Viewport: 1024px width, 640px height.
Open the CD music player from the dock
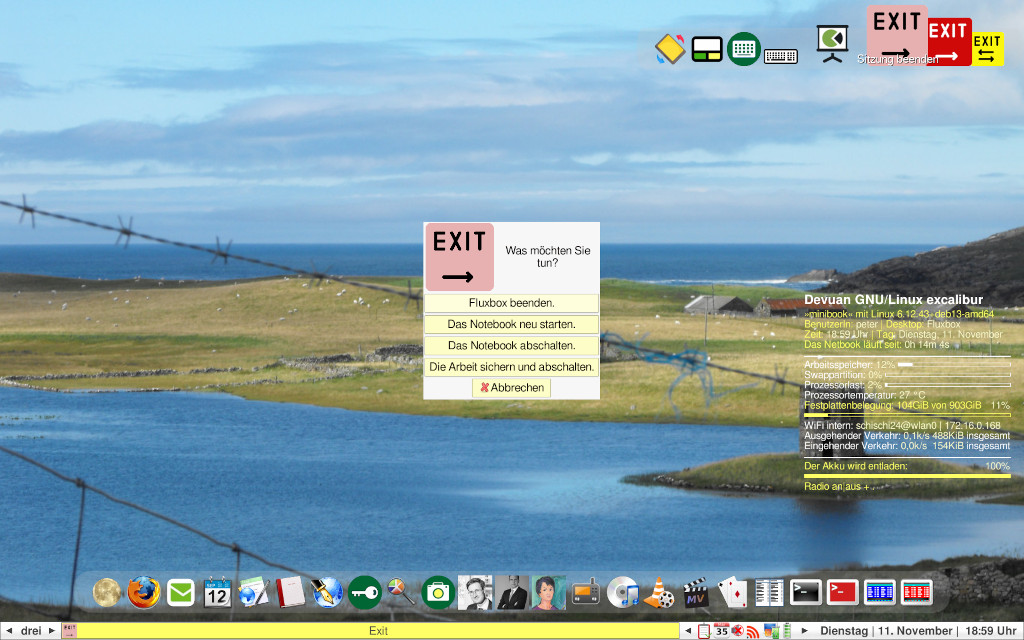tap(622, 591)
